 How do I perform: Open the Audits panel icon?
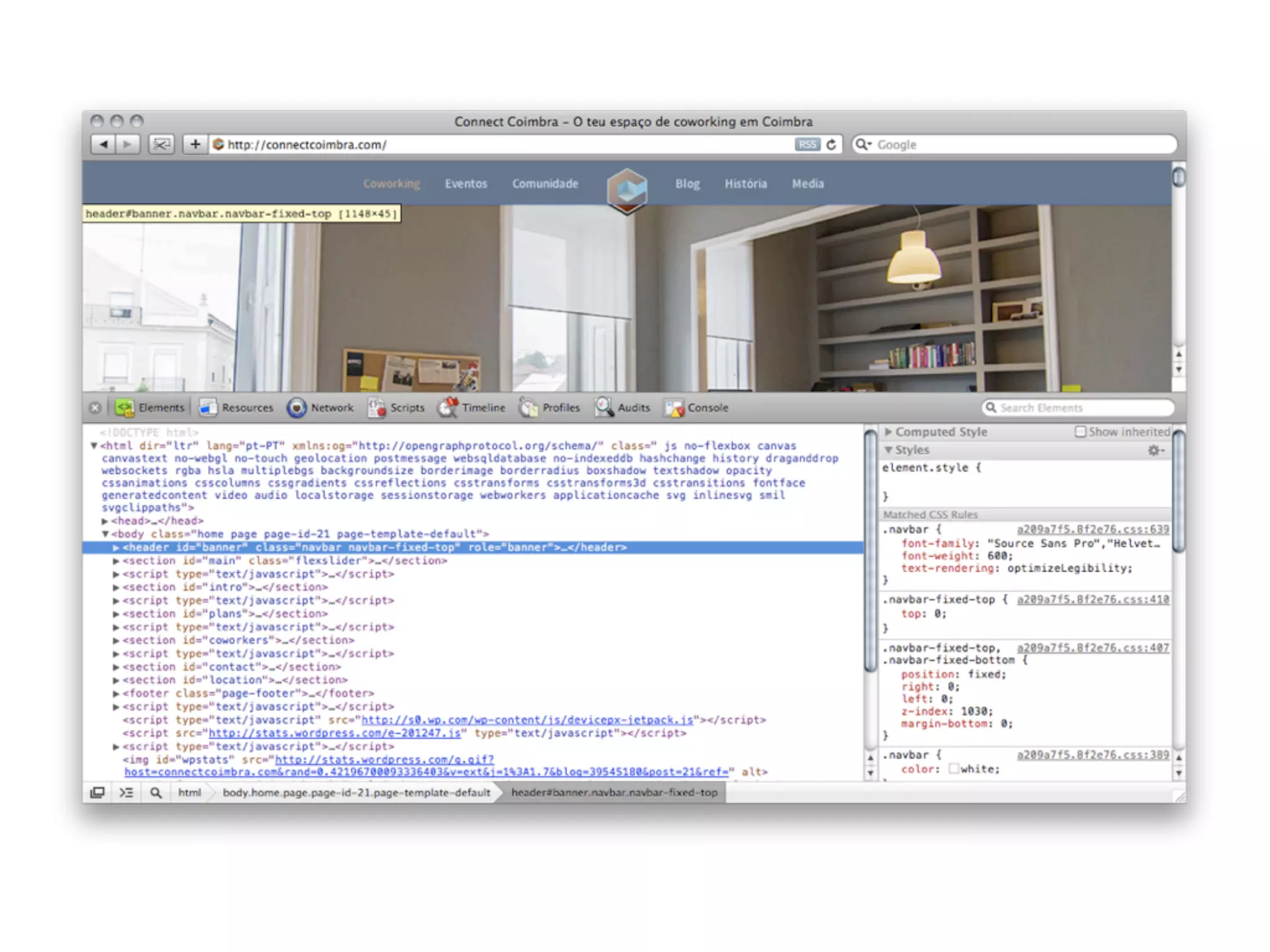pos(603,407)
